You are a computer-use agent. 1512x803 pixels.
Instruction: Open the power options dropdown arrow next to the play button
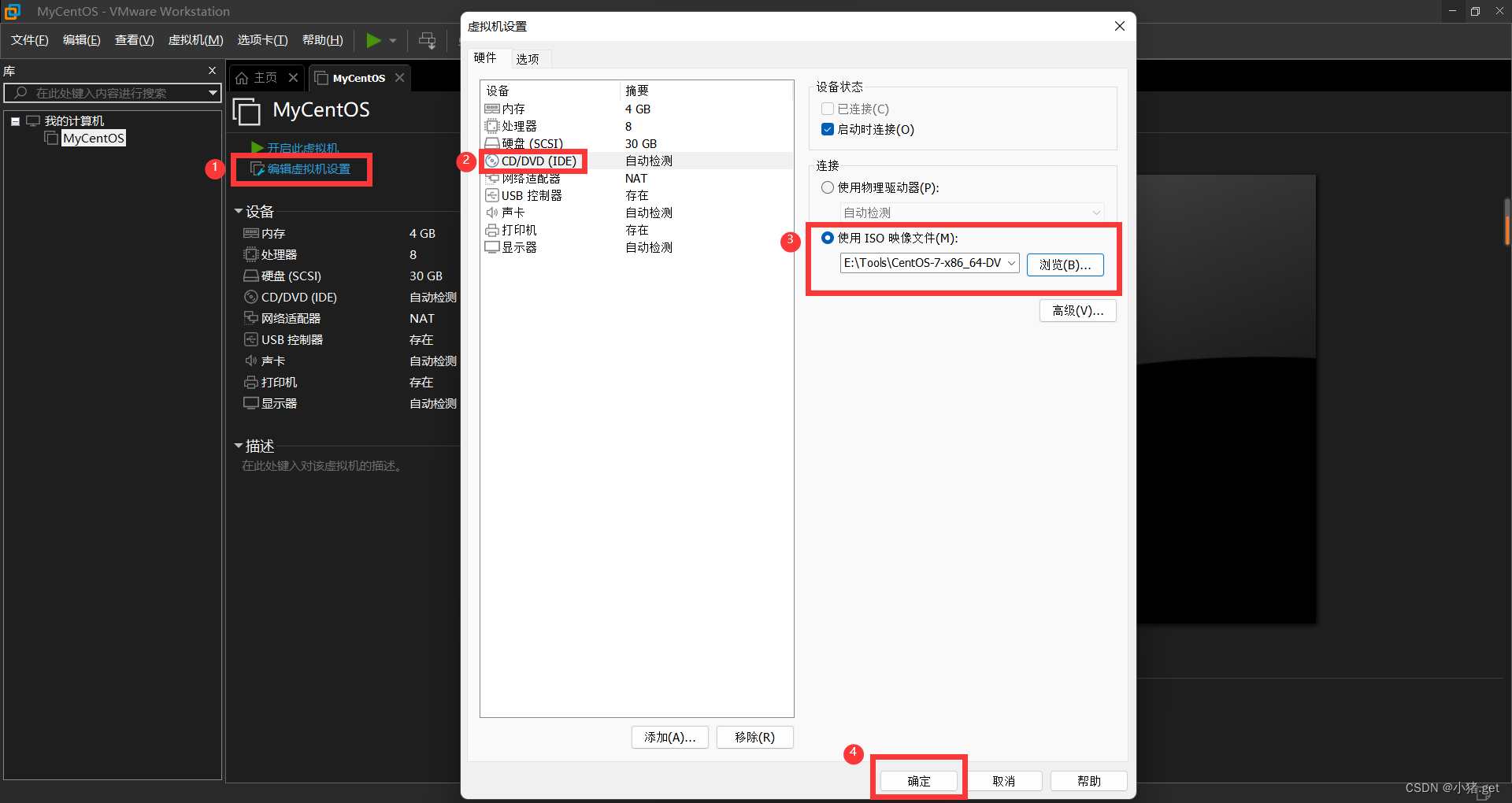(x=393, y=41)
